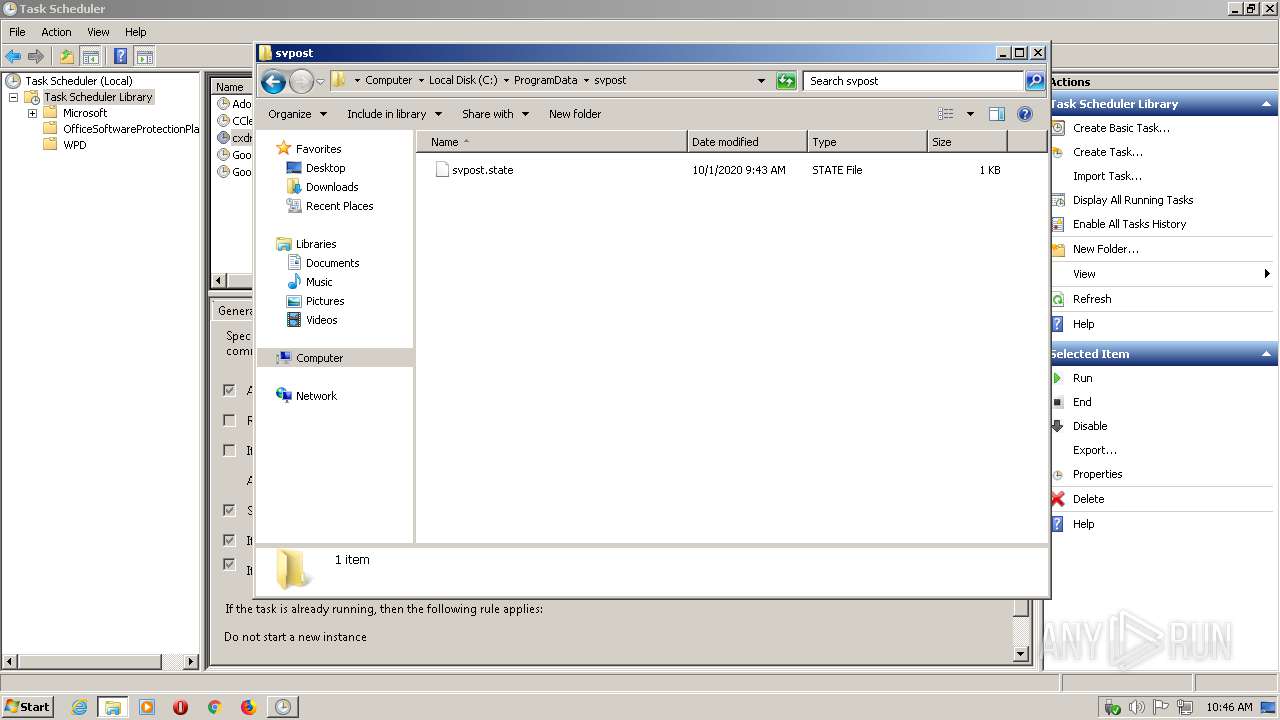Open the view options dropdown arrow
The image size is (1280, 720).
[x=969, y=114]
